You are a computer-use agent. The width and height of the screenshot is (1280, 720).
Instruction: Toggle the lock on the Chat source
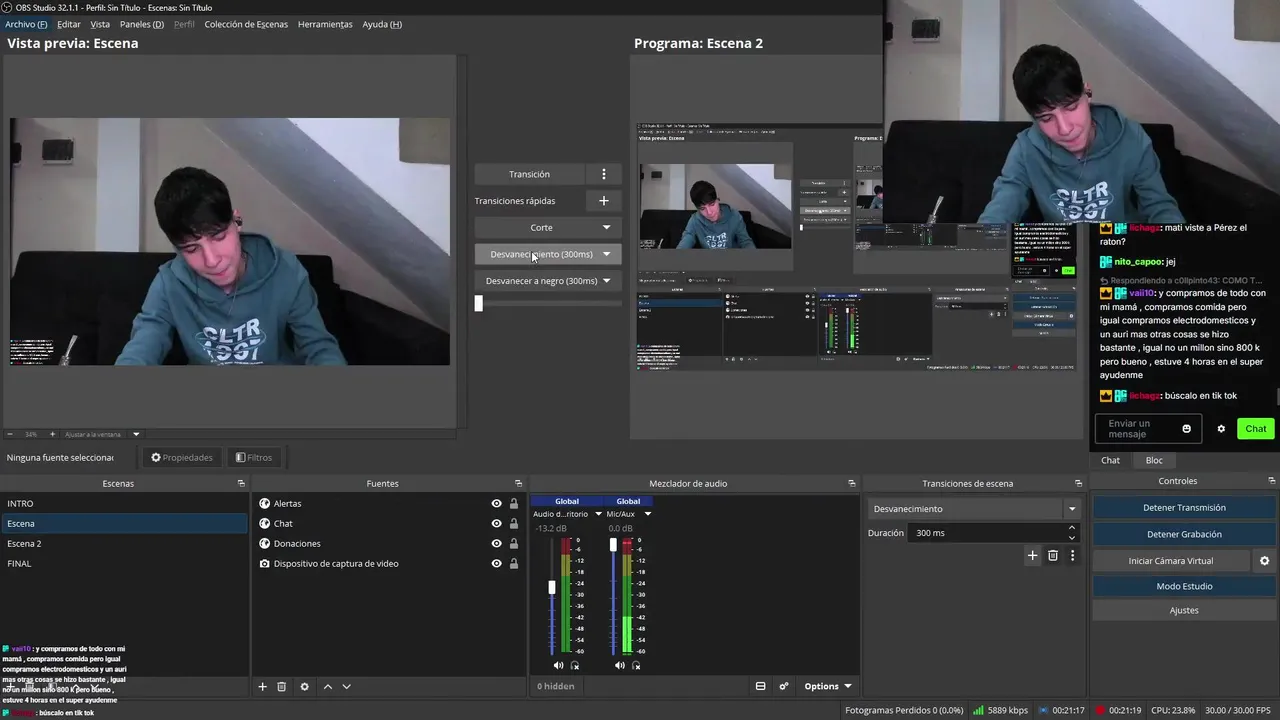514,524
